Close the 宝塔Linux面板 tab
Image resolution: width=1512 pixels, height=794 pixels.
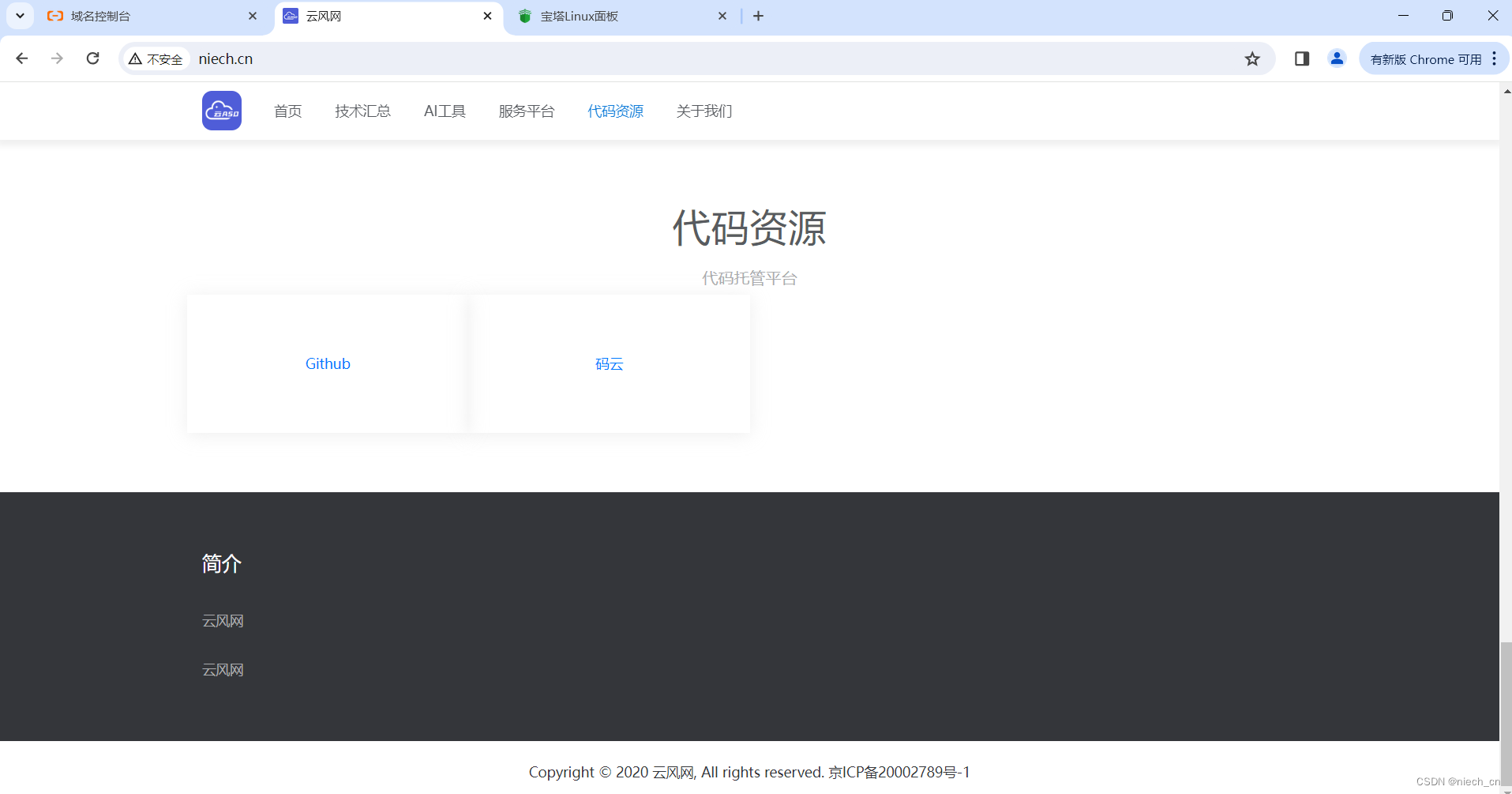(722, 16)
